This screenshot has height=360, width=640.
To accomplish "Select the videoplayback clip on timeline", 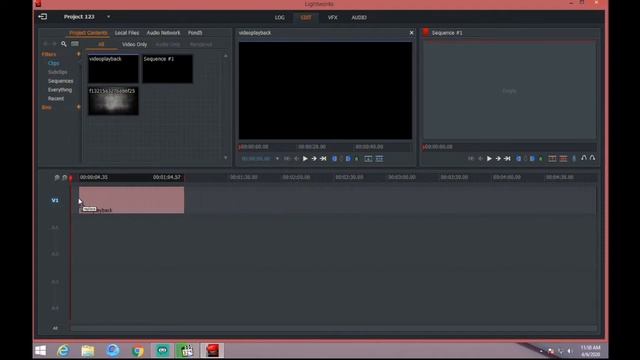I will point(131,200).
